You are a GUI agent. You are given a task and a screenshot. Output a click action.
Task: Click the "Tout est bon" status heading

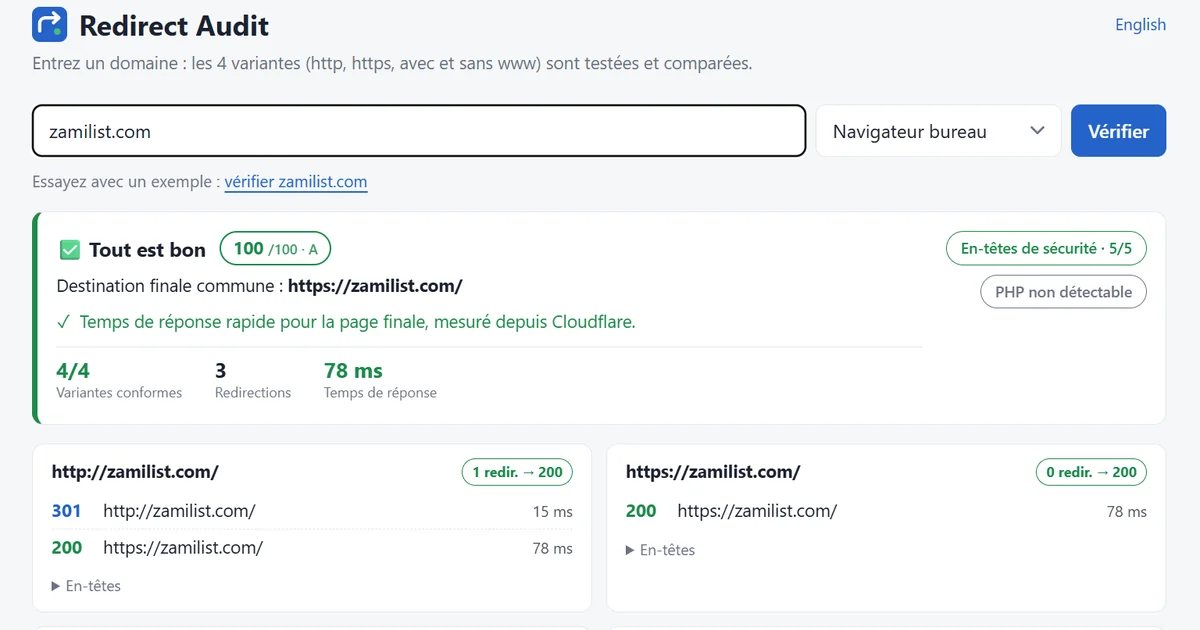pos(147,250)
